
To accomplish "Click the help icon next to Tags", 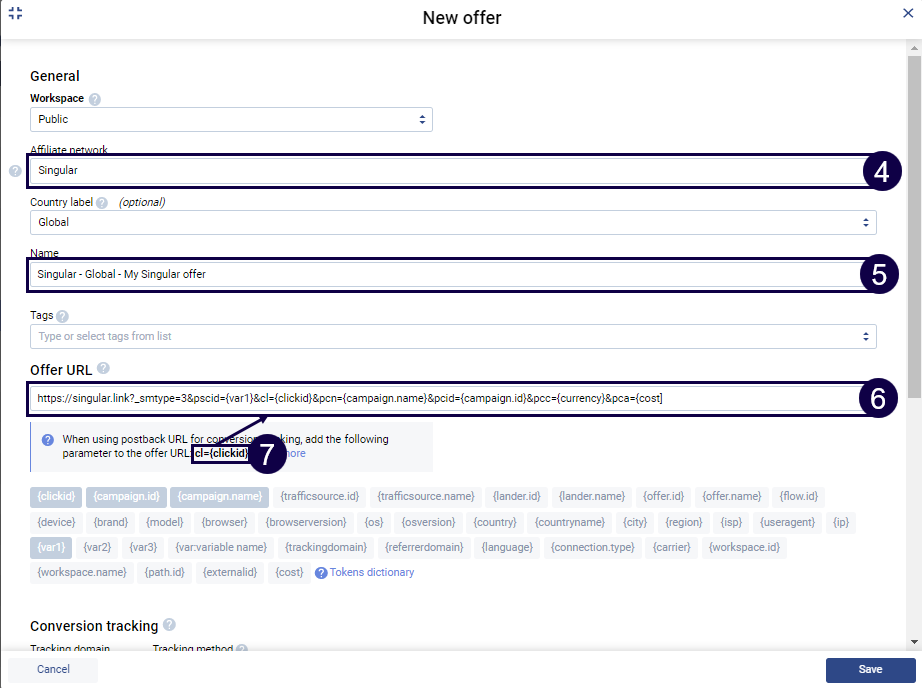I will (63, 316).
